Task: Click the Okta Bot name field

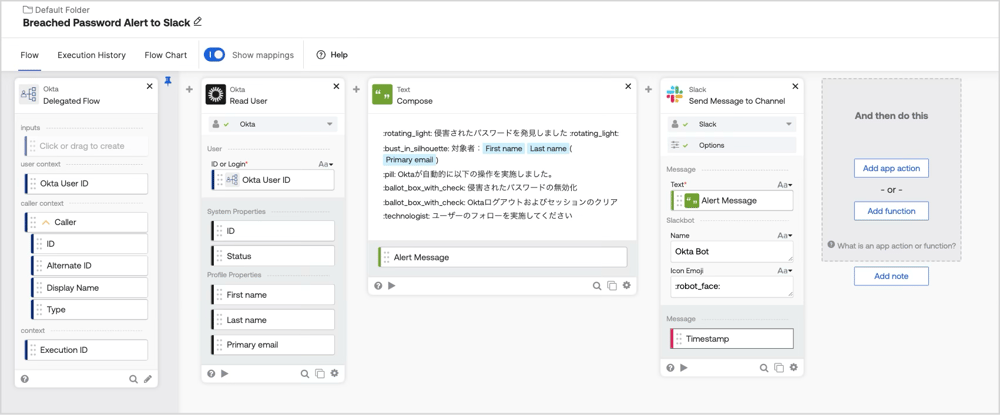Action: 732,251
